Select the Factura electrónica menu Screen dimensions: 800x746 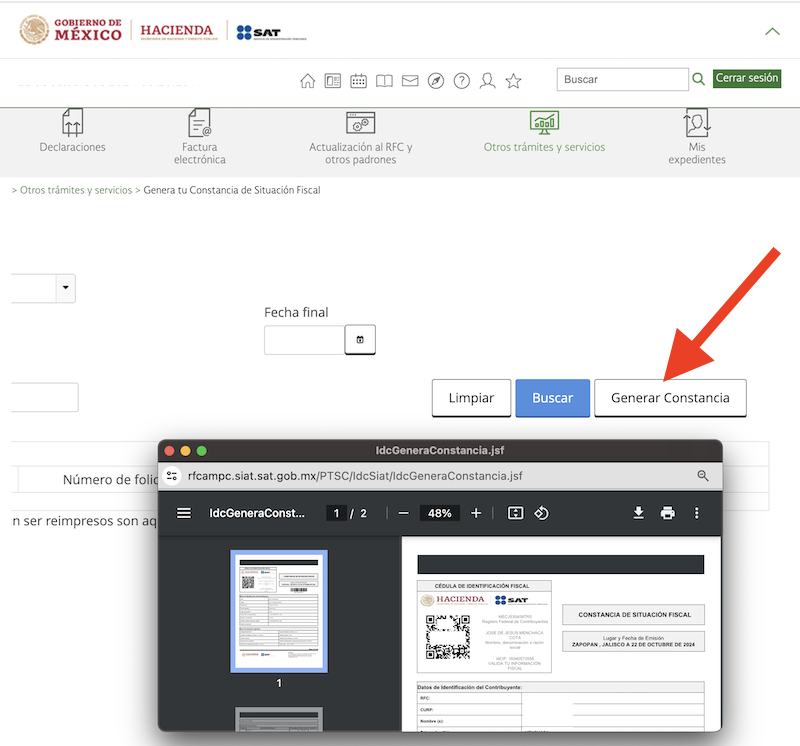pyautogui.click(x=200, y=135)
